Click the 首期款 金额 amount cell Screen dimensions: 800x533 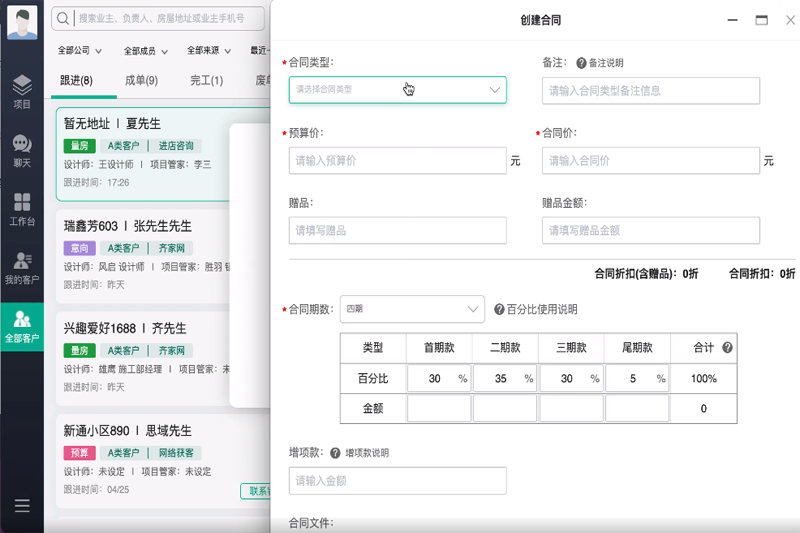(439, 409)
